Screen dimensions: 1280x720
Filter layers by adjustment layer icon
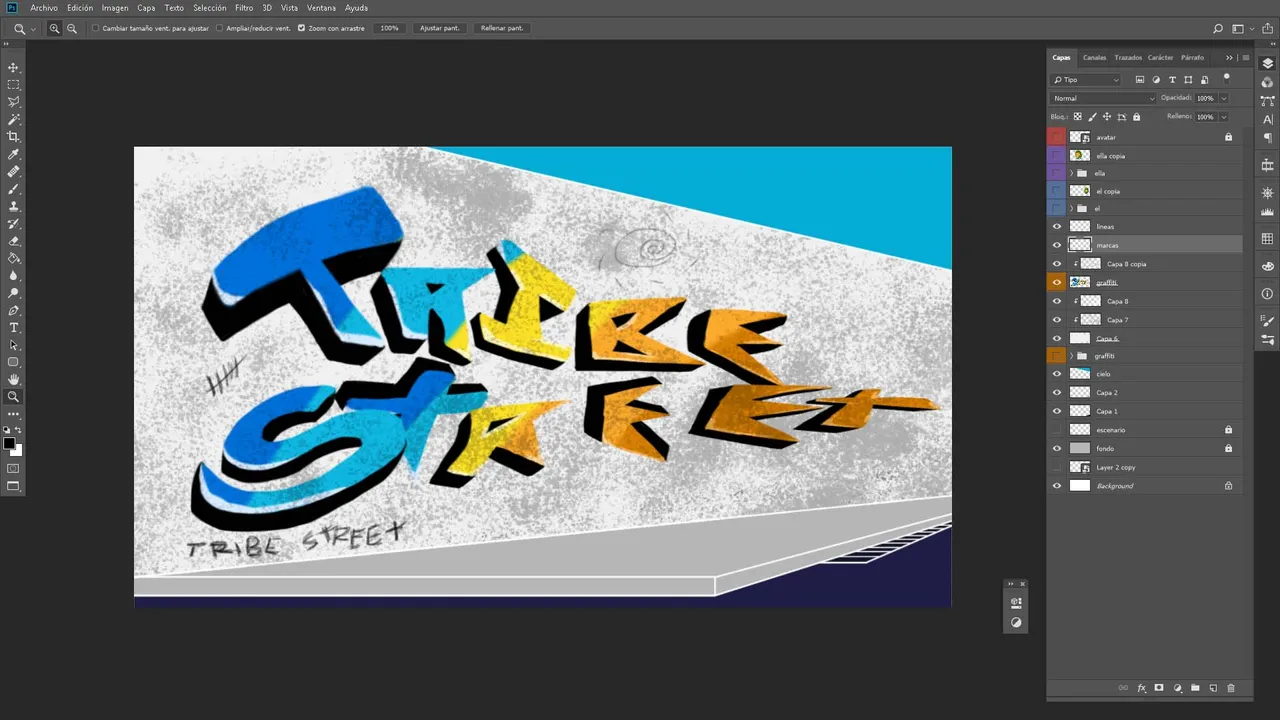tap(1156, 80)
